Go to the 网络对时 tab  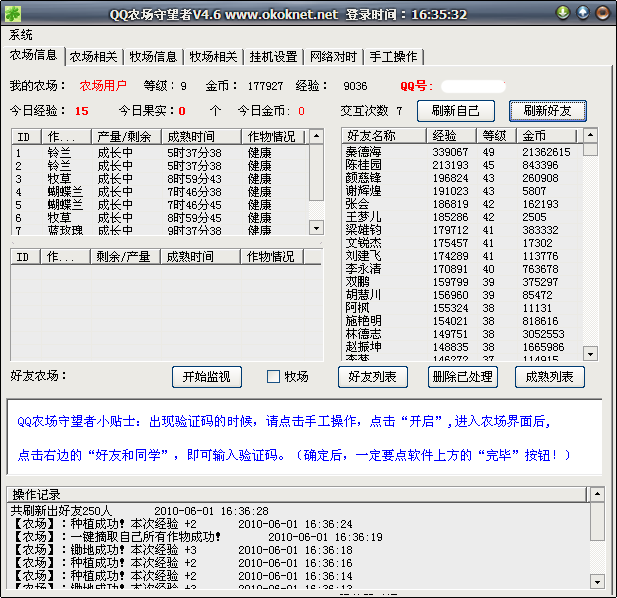[x=334, y=56]
